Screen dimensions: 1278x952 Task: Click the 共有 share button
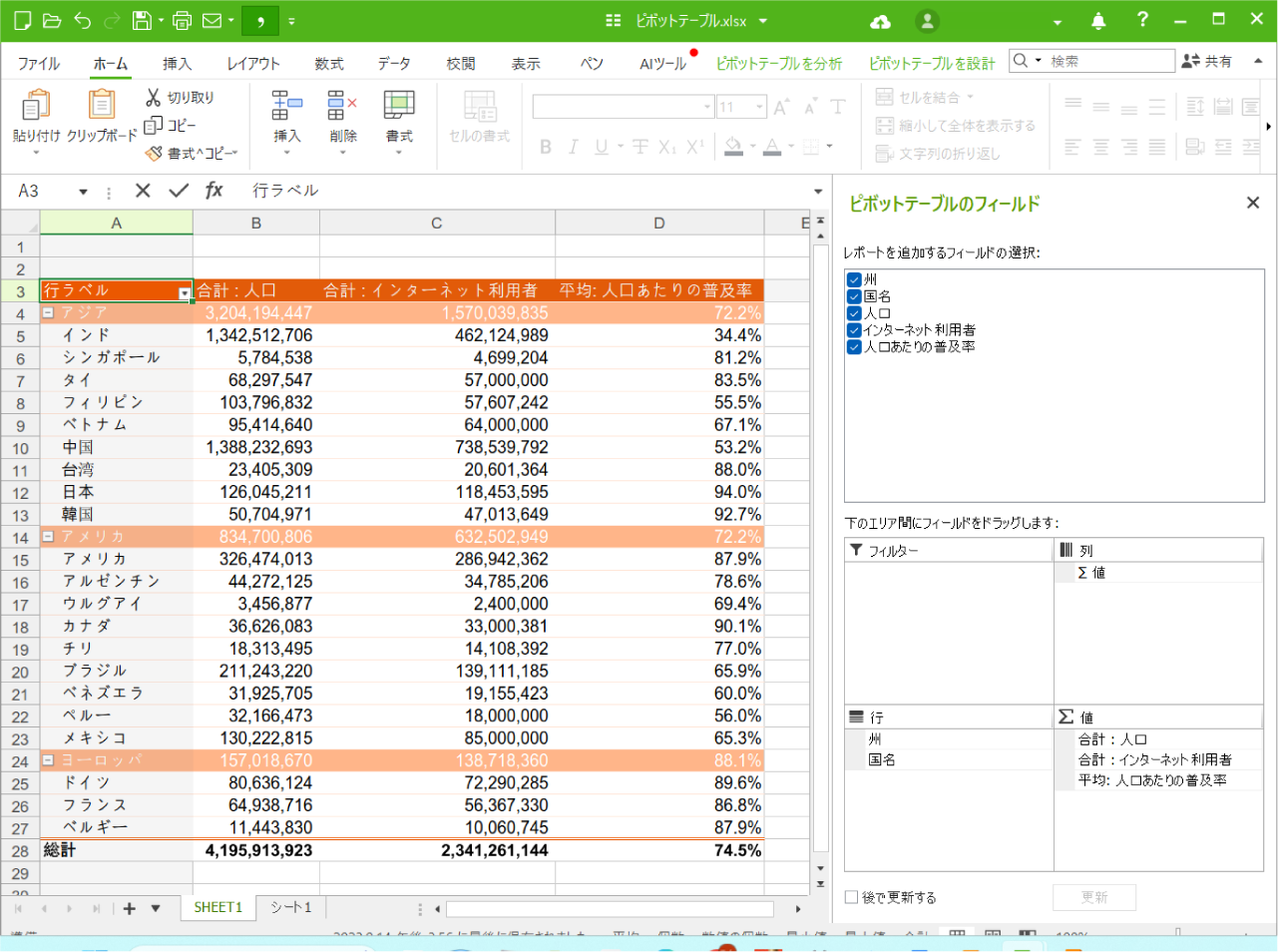[1207, 61]
